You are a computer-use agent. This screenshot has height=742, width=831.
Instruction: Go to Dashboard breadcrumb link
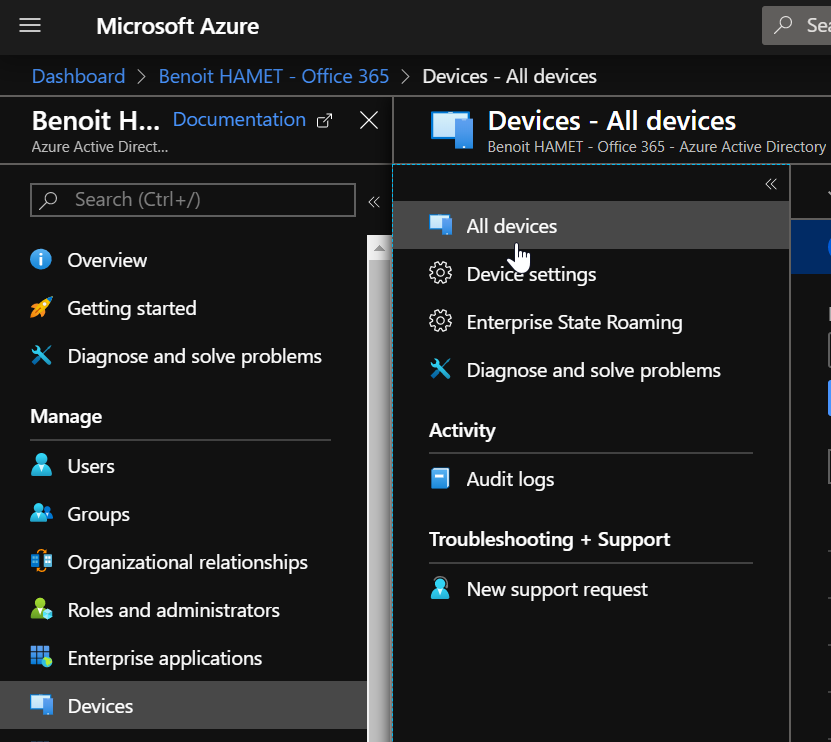coord(78,76)
